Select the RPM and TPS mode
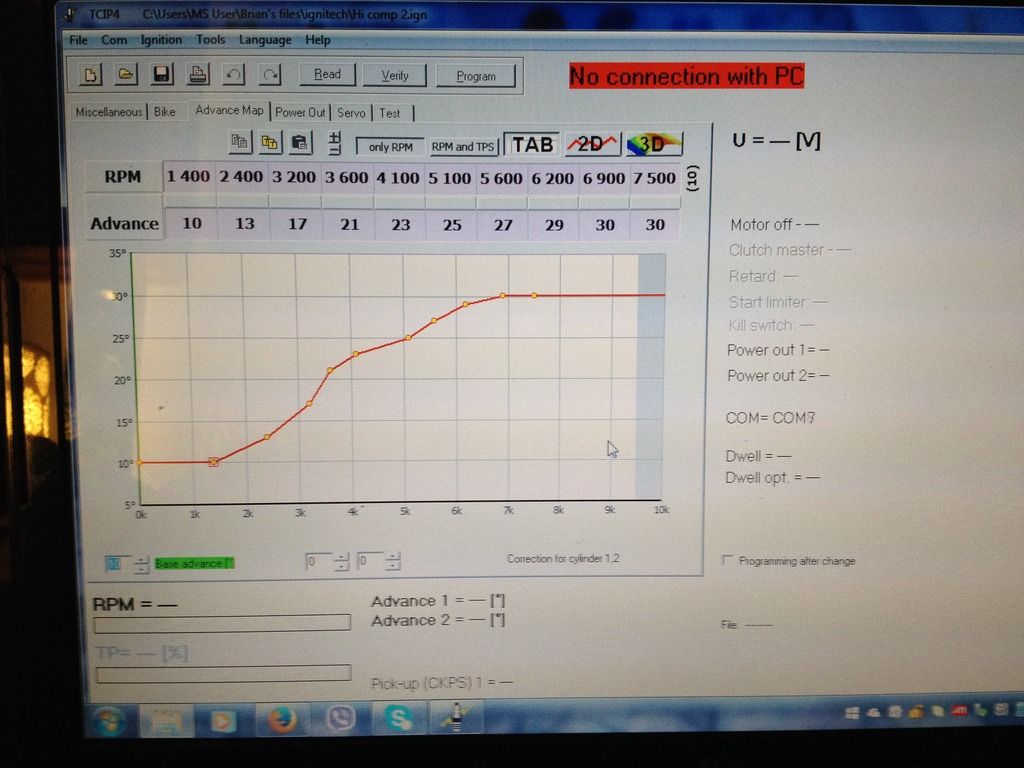Viewport: 1024px width, 768px height. click(x=463, y=146)
